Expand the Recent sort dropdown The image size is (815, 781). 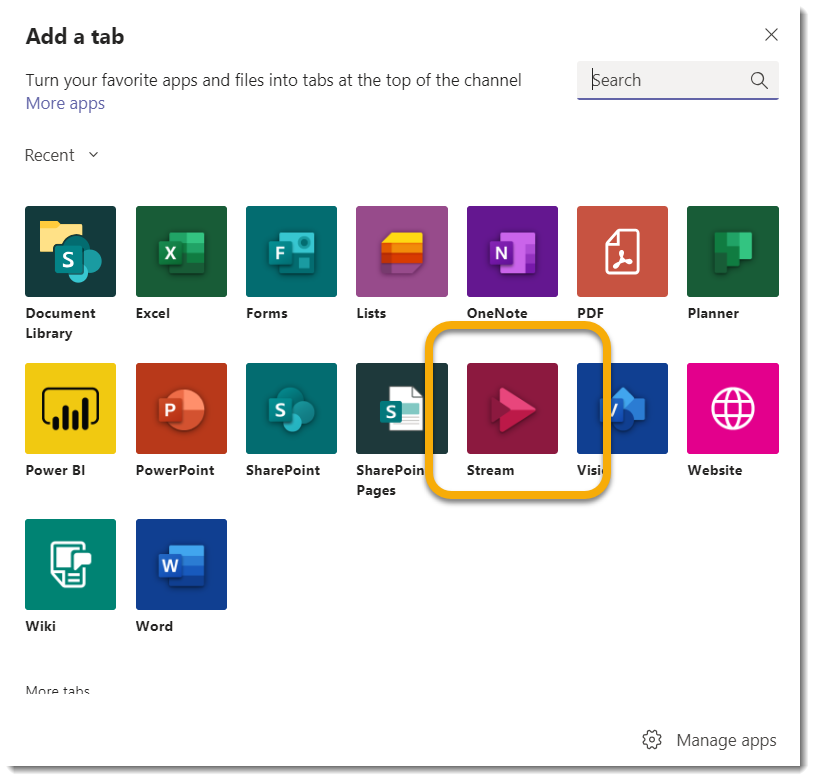click(x=62, y=155)
